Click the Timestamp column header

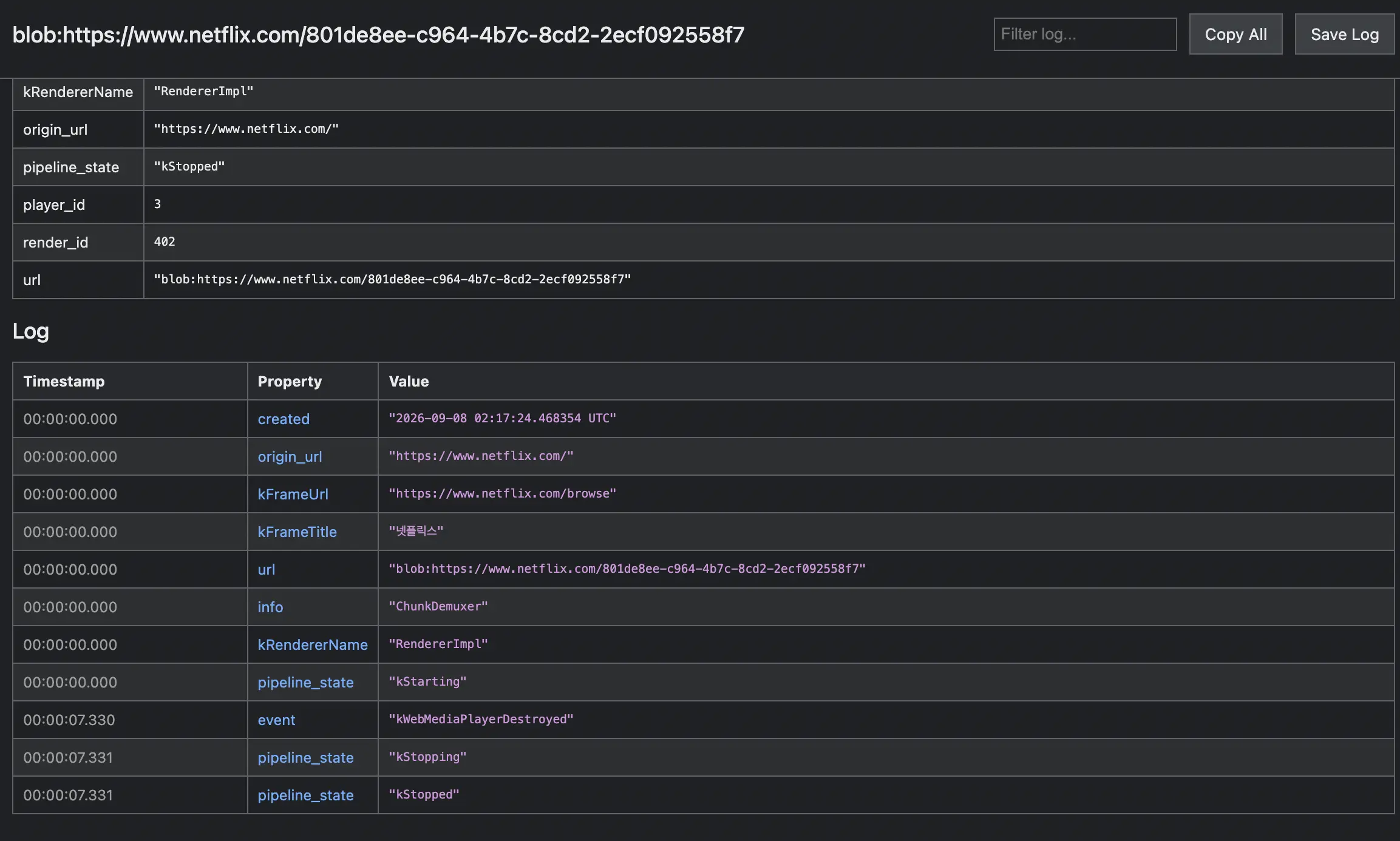(x=64, y=381)
